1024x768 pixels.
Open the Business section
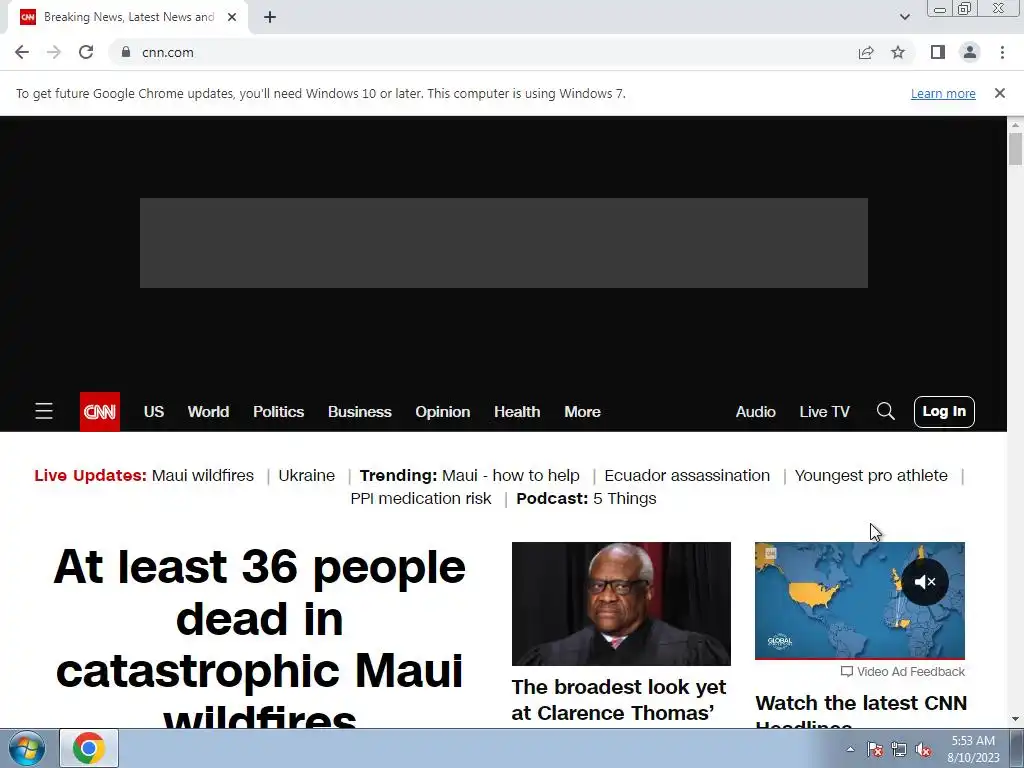tap(360, 411)
